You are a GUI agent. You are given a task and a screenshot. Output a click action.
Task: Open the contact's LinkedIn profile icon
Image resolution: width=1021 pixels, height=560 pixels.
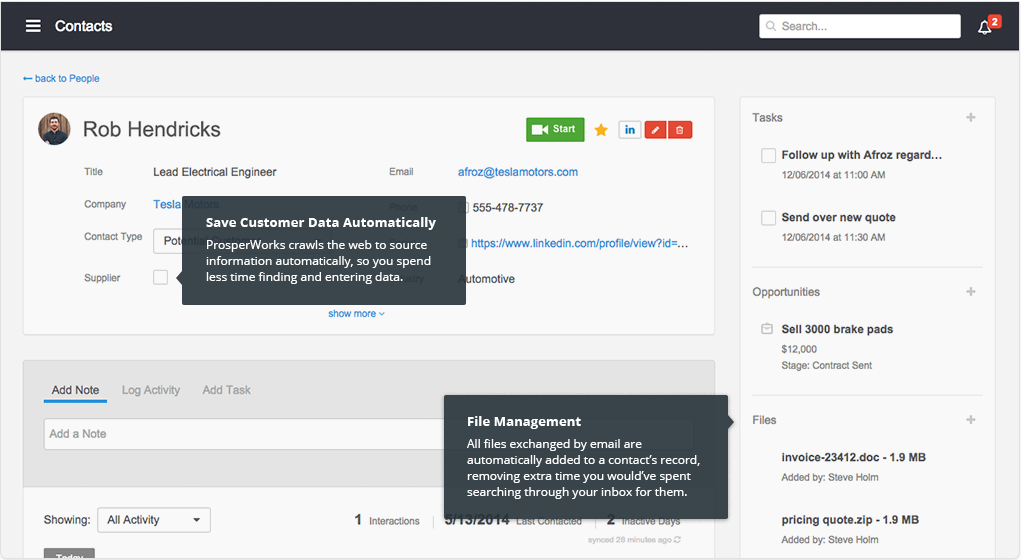pos(630,130)
